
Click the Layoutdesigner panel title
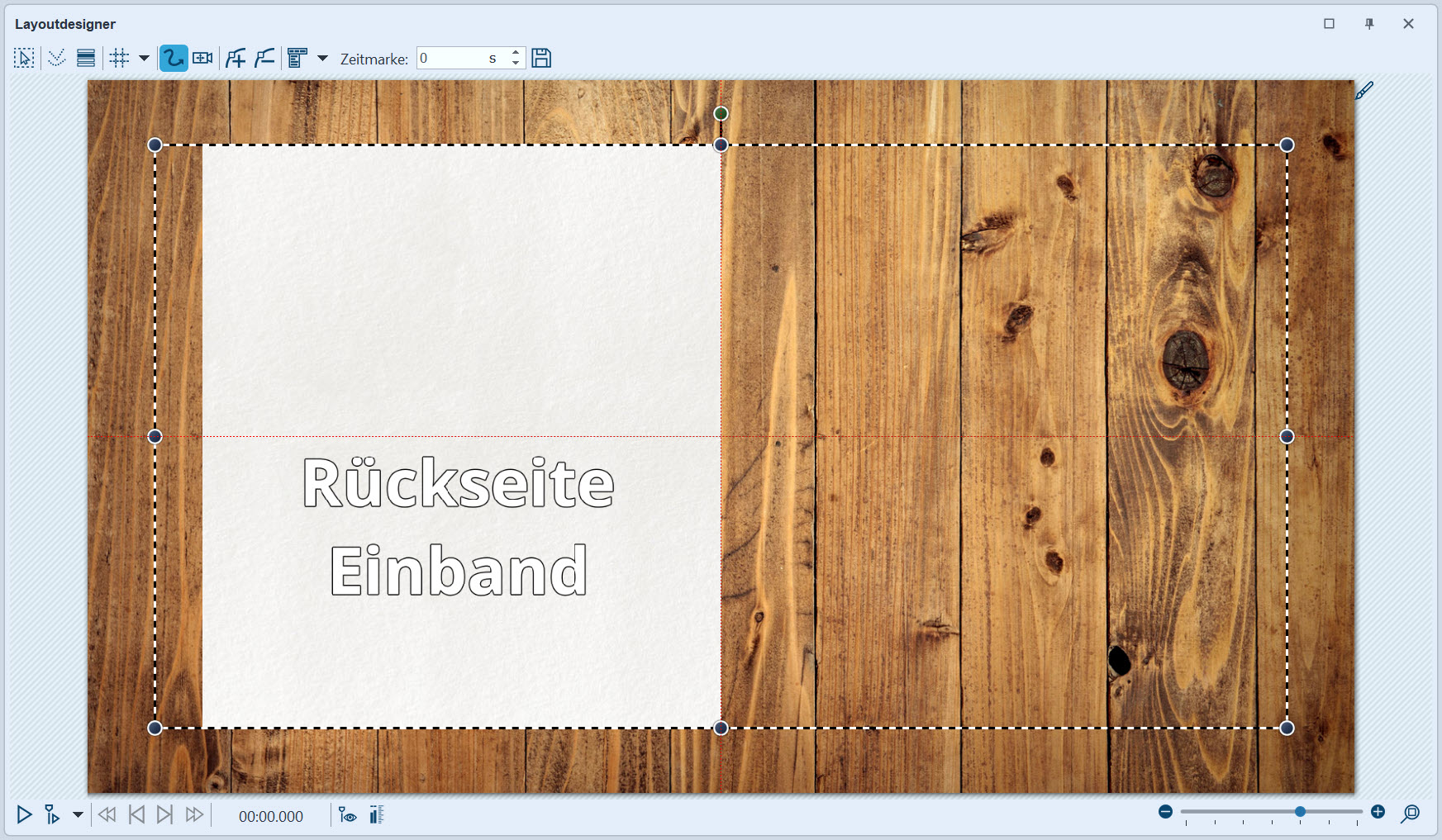tap(65, 24)
